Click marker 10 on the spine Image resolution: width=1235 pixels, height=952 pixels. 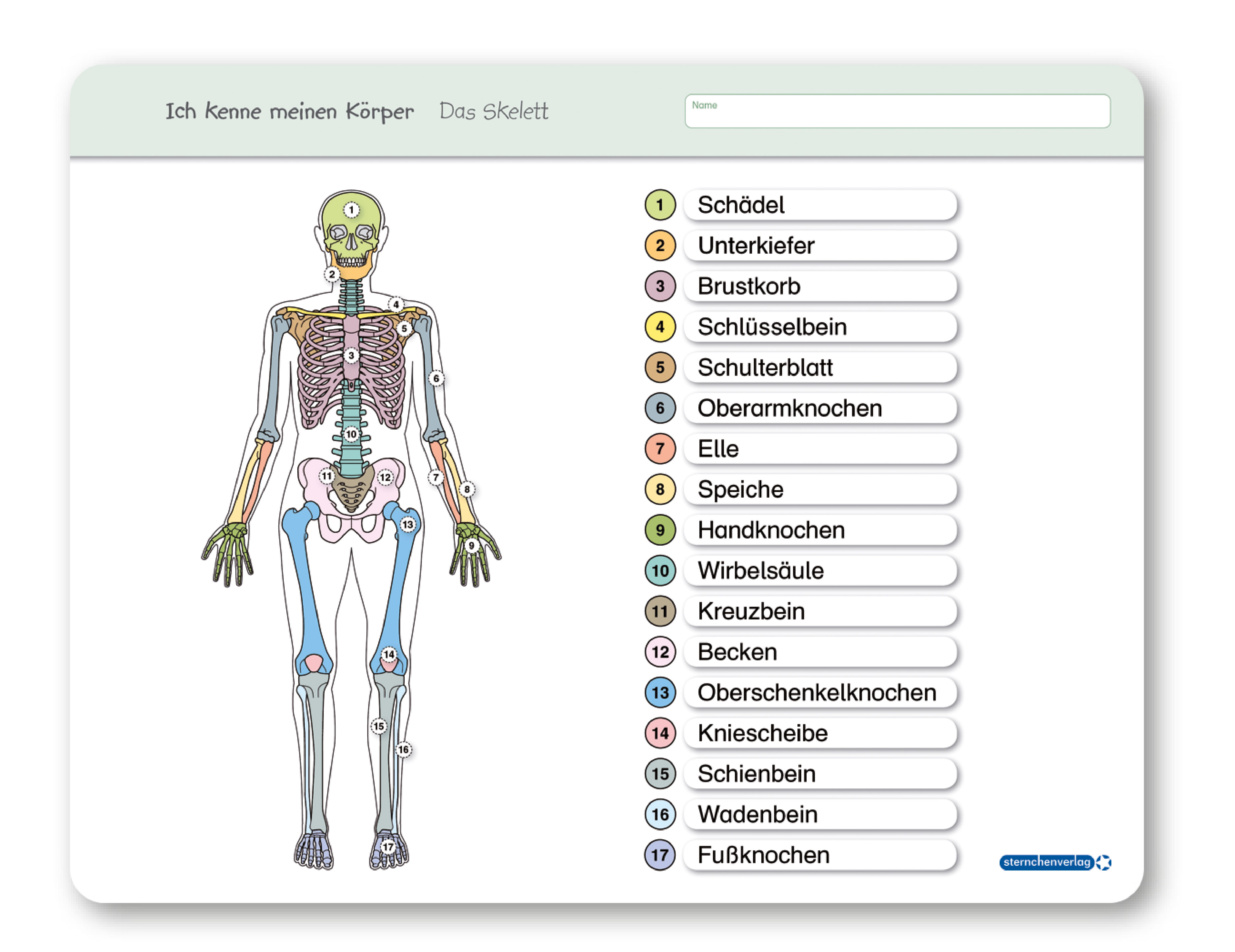coord(351,434)
